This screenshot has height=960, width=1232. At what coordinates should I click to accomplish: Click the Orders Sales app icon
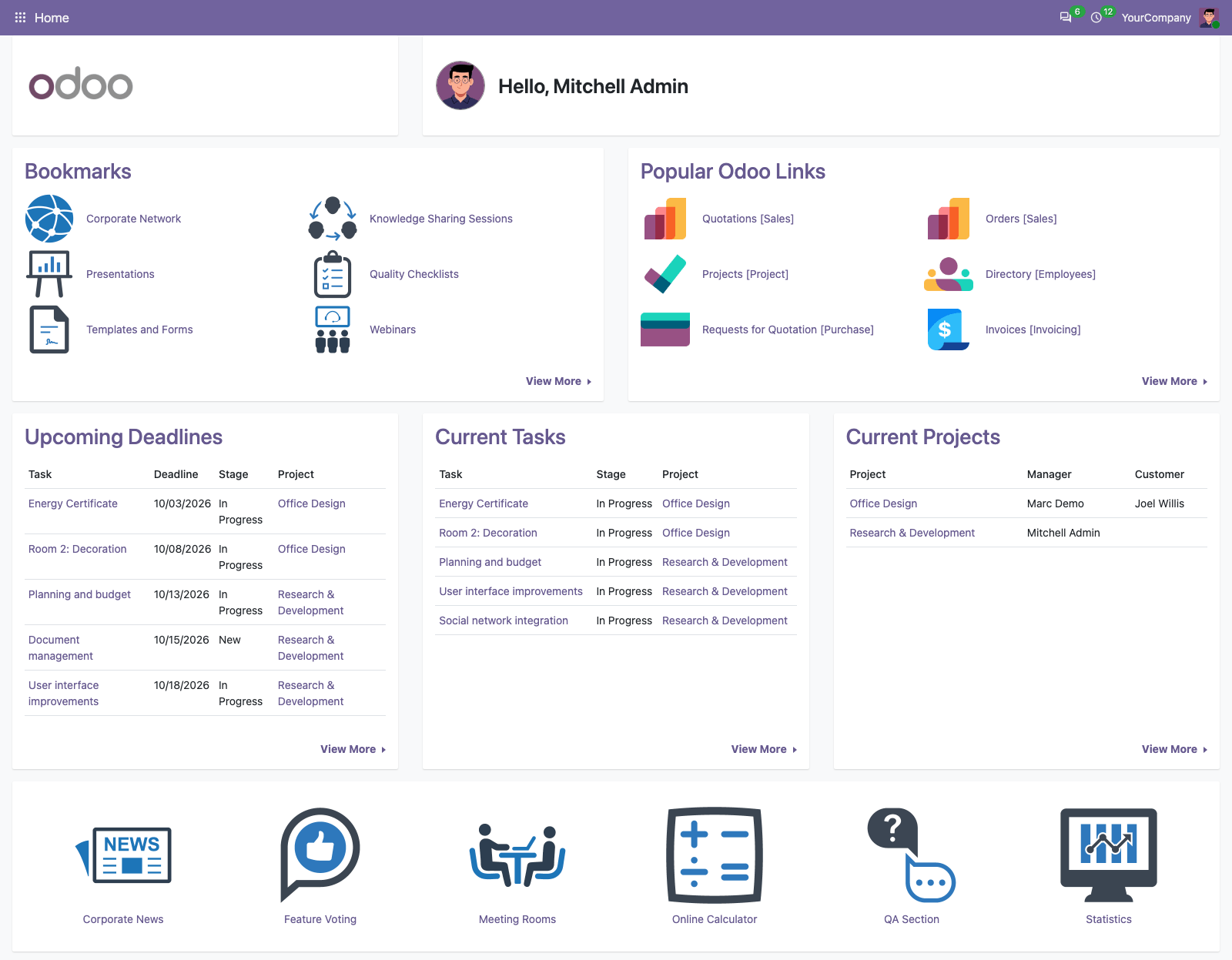click(949, 219)
